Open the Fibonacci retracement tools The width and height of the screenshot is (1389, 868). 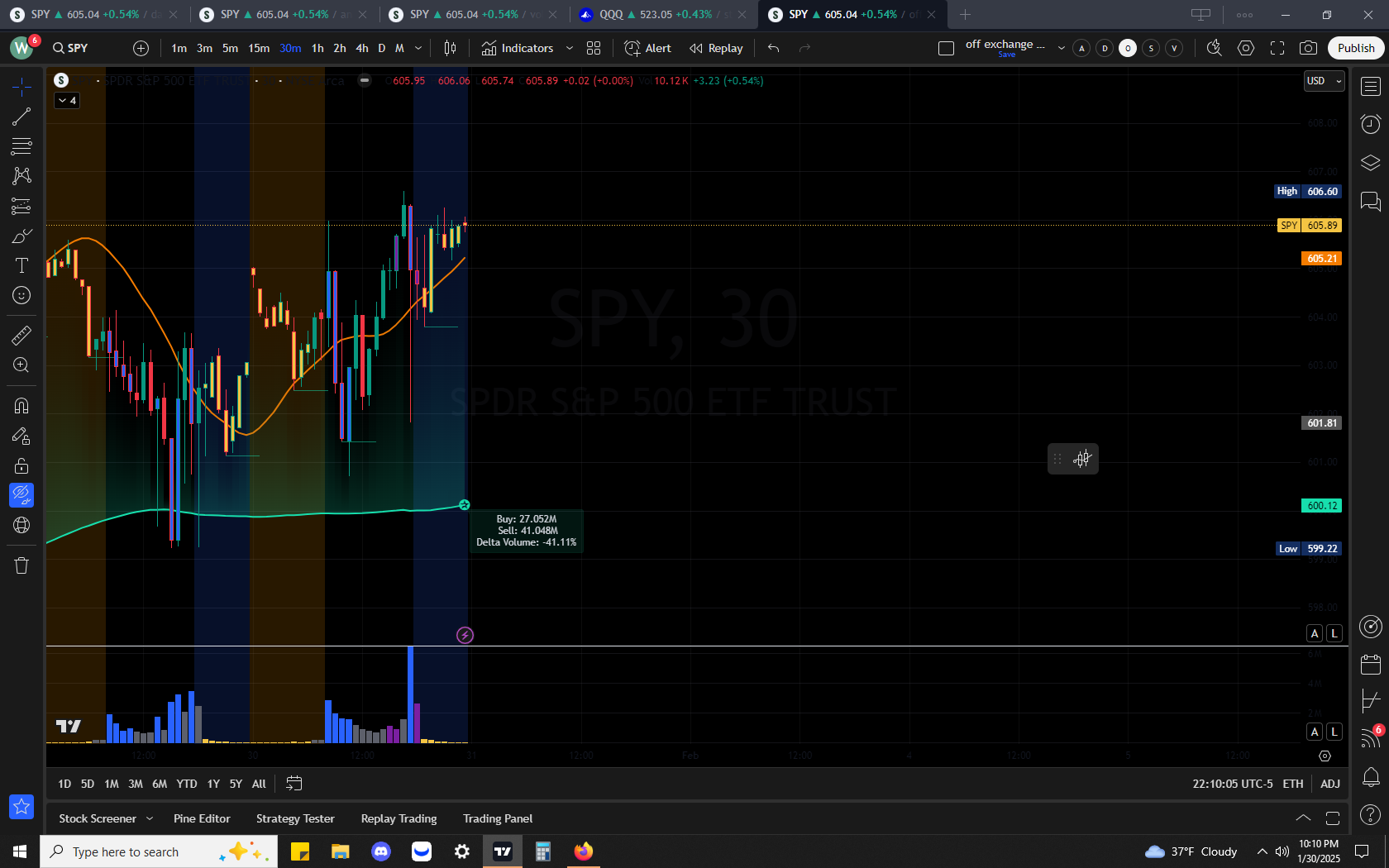(x=21, y=146)
